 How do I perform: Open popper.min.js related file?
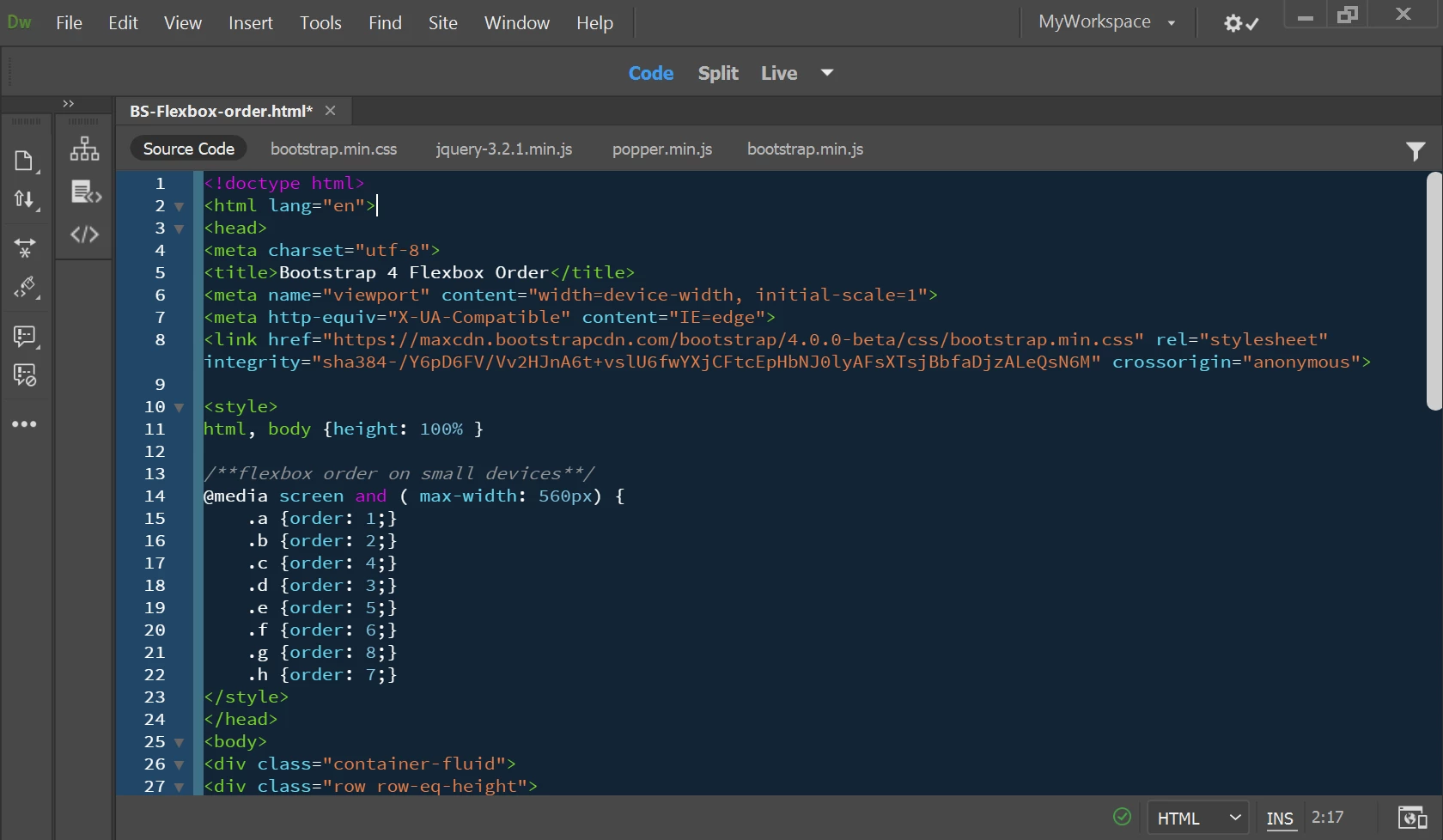[662, 149]
